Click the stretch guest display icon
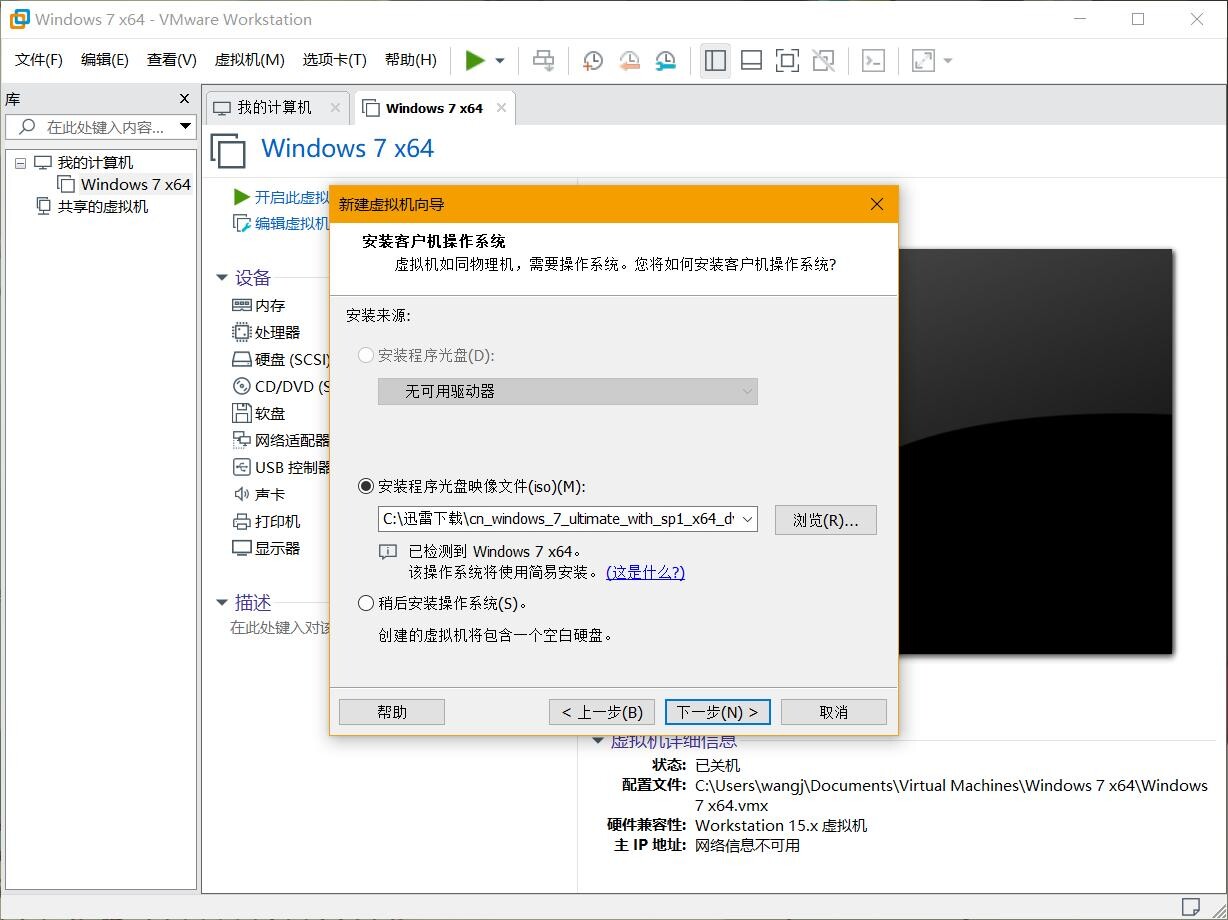 click(923, 61)
